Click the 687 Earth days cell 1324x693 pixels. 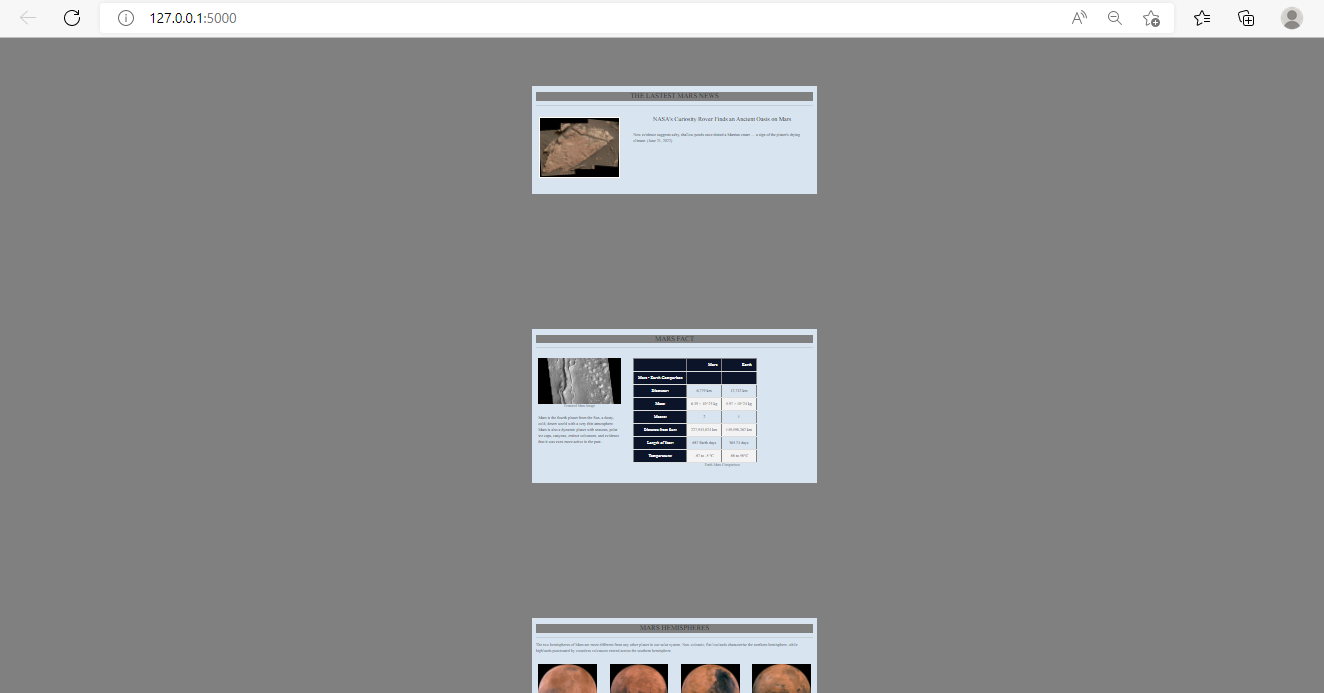coord(704,443)
